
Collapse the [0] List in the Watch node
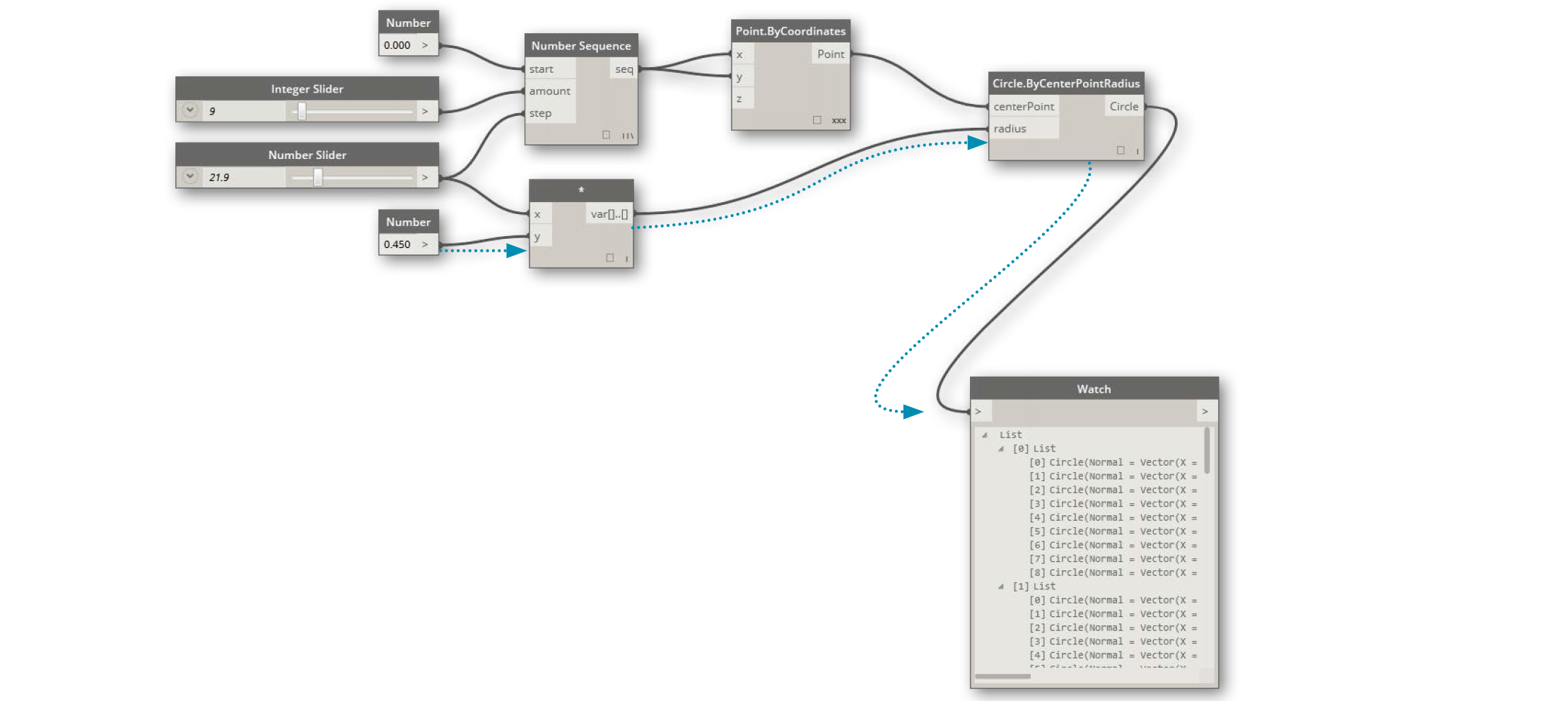tap(1001, 448)
